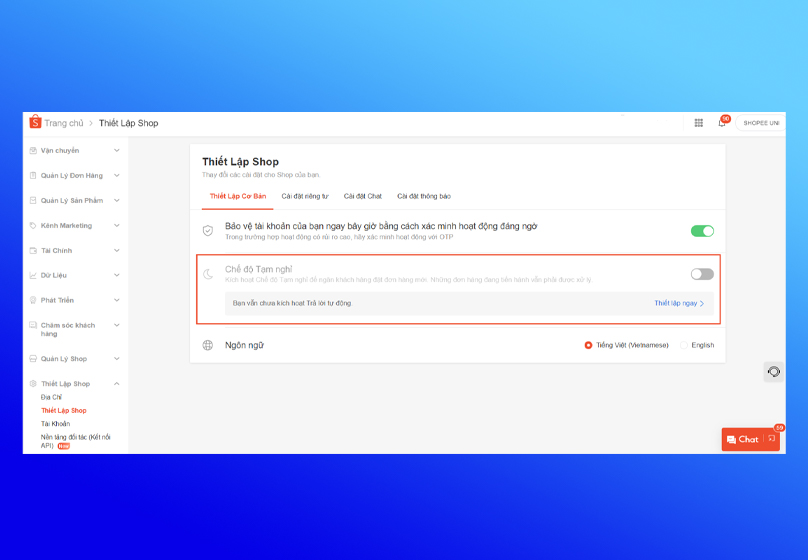
Task: Switch to the Cài đặt Chat tab
Action: (362, 196)
